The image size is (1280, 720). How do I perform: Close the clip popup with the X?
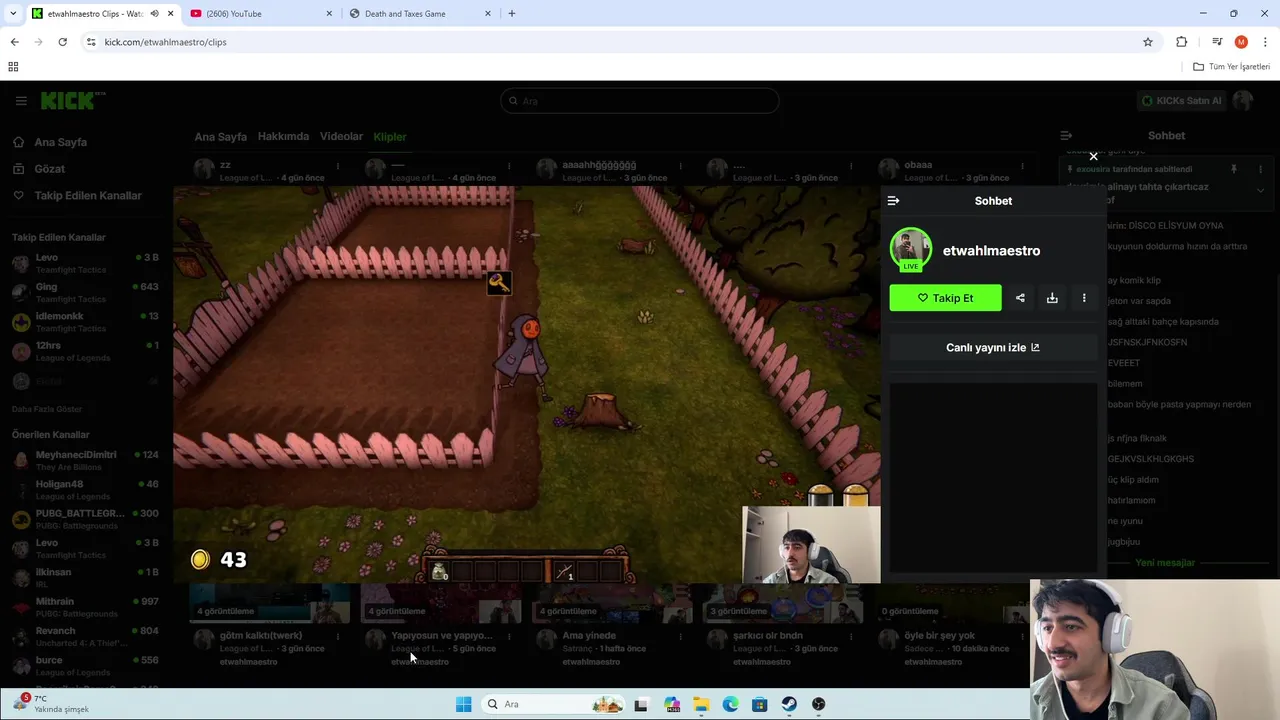click(1093, 156)
